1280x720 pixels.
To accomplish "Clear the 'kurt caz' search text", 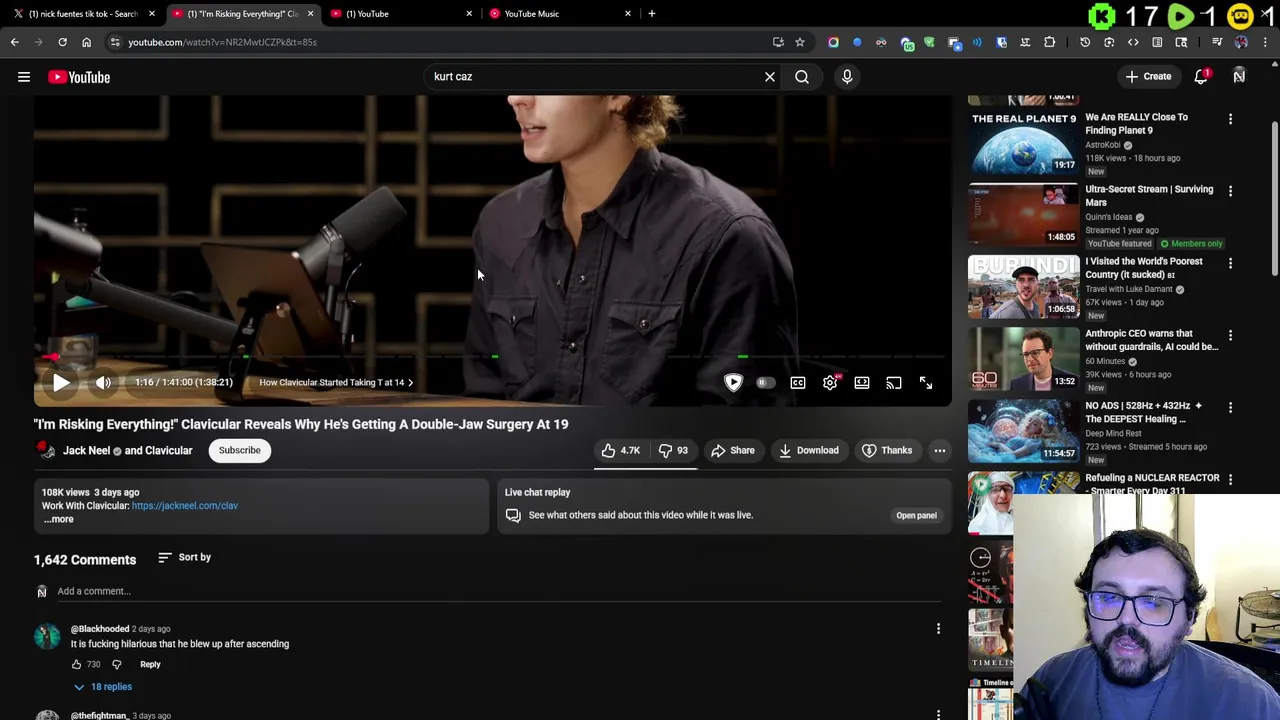I will pyautogui.click(x=770, y=76).
